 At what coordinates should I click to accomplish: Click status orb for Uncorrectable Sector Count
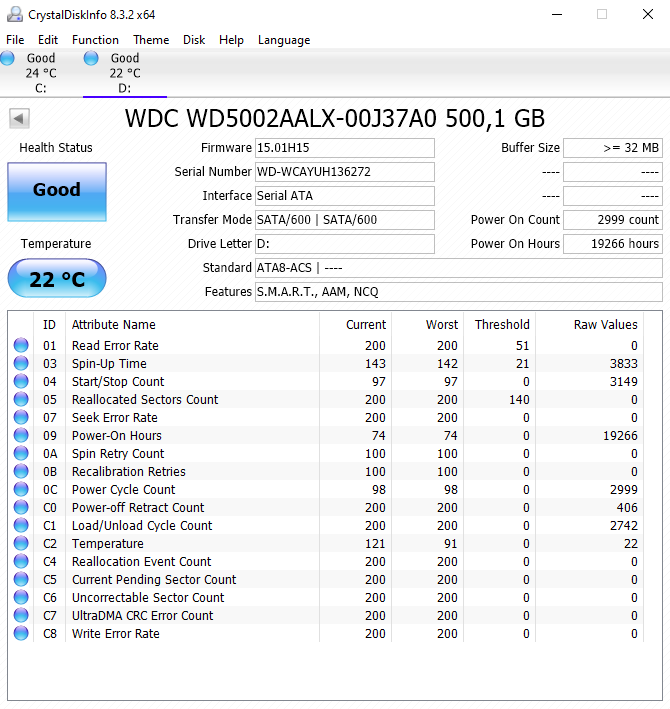pyautogui.click(x=21, y=597)
